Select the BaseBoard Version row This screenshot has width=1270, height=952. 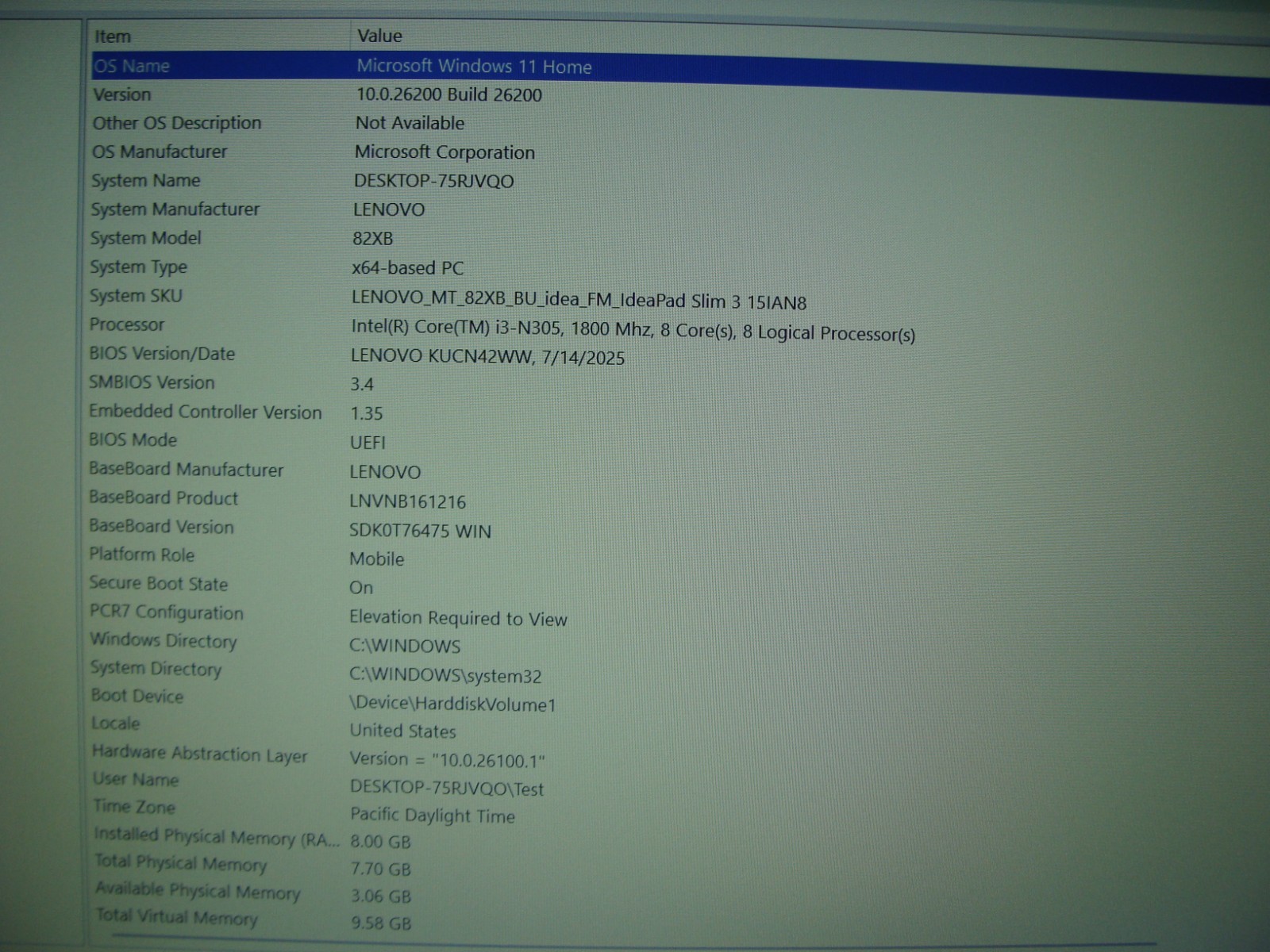(161, 527)
